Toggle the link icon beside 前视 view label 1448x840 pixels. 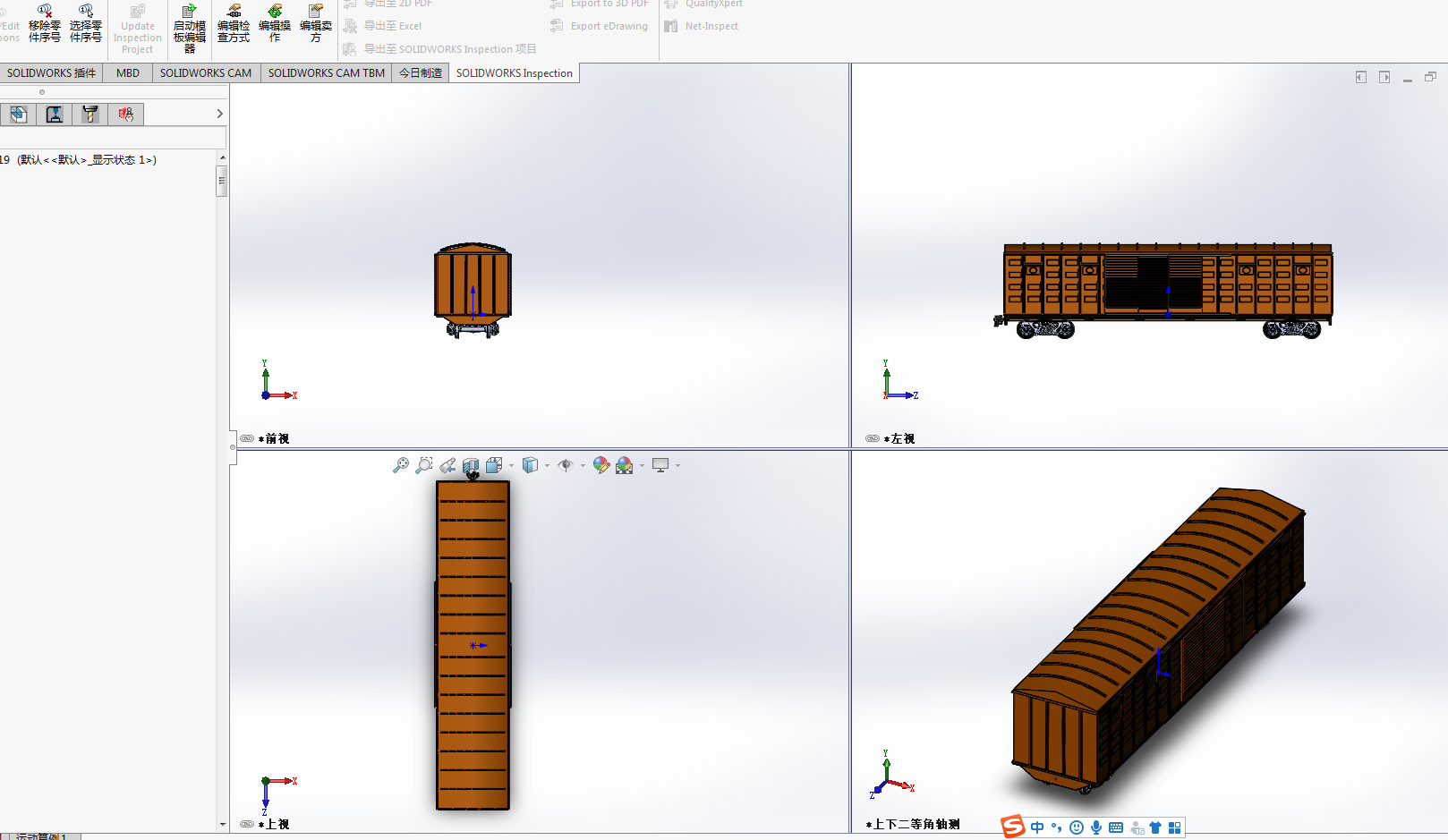coord(247,438)
